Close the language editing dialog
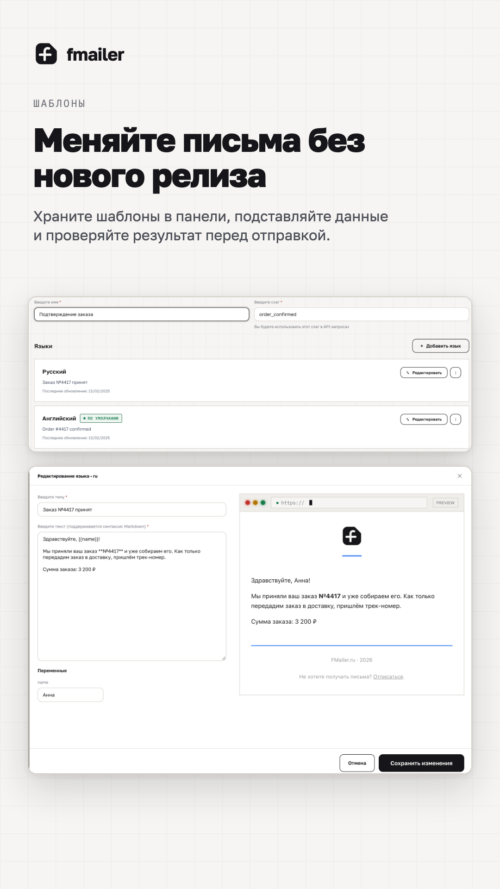 (459, 476)
